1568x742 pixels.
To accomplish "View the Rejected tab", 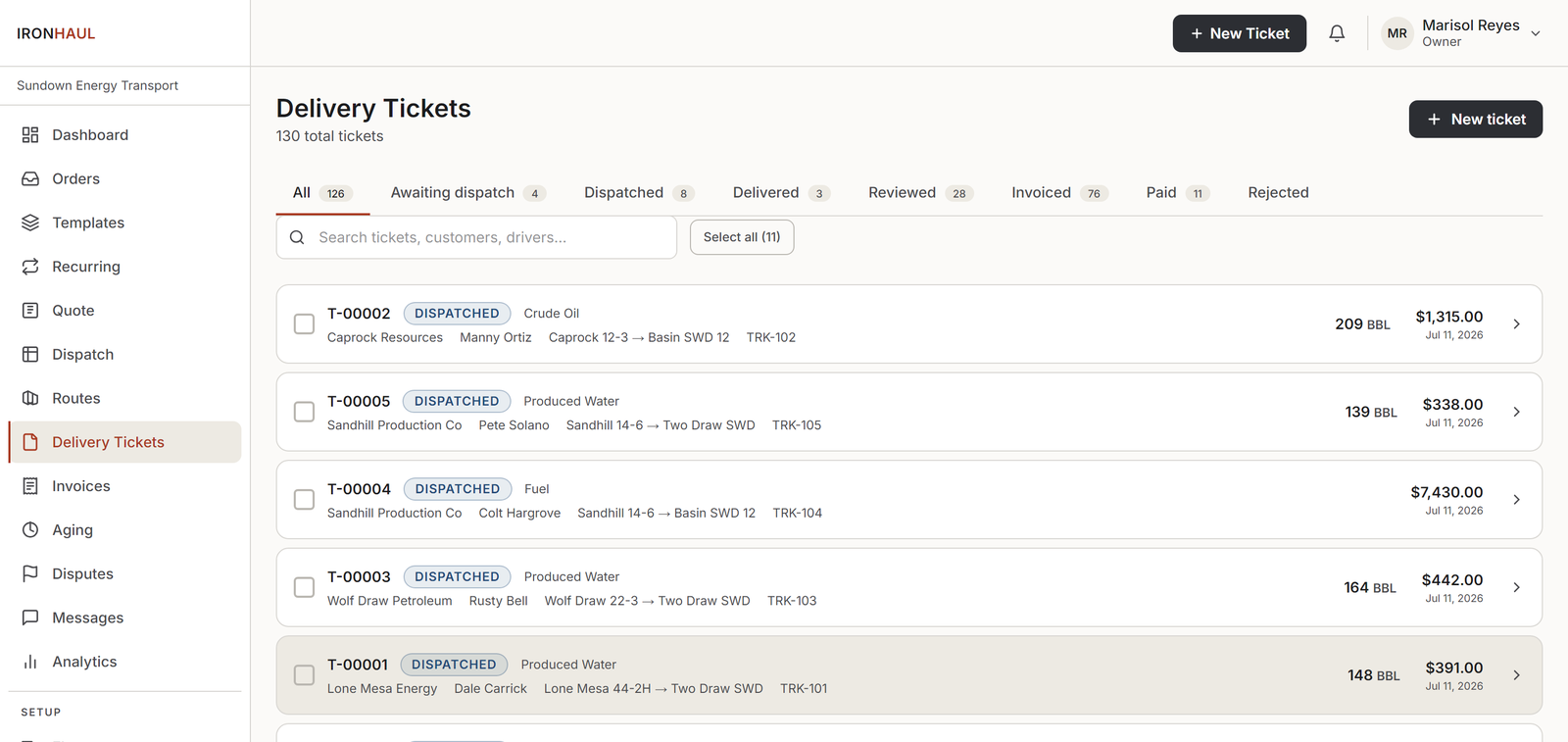I will [1278, 193].
